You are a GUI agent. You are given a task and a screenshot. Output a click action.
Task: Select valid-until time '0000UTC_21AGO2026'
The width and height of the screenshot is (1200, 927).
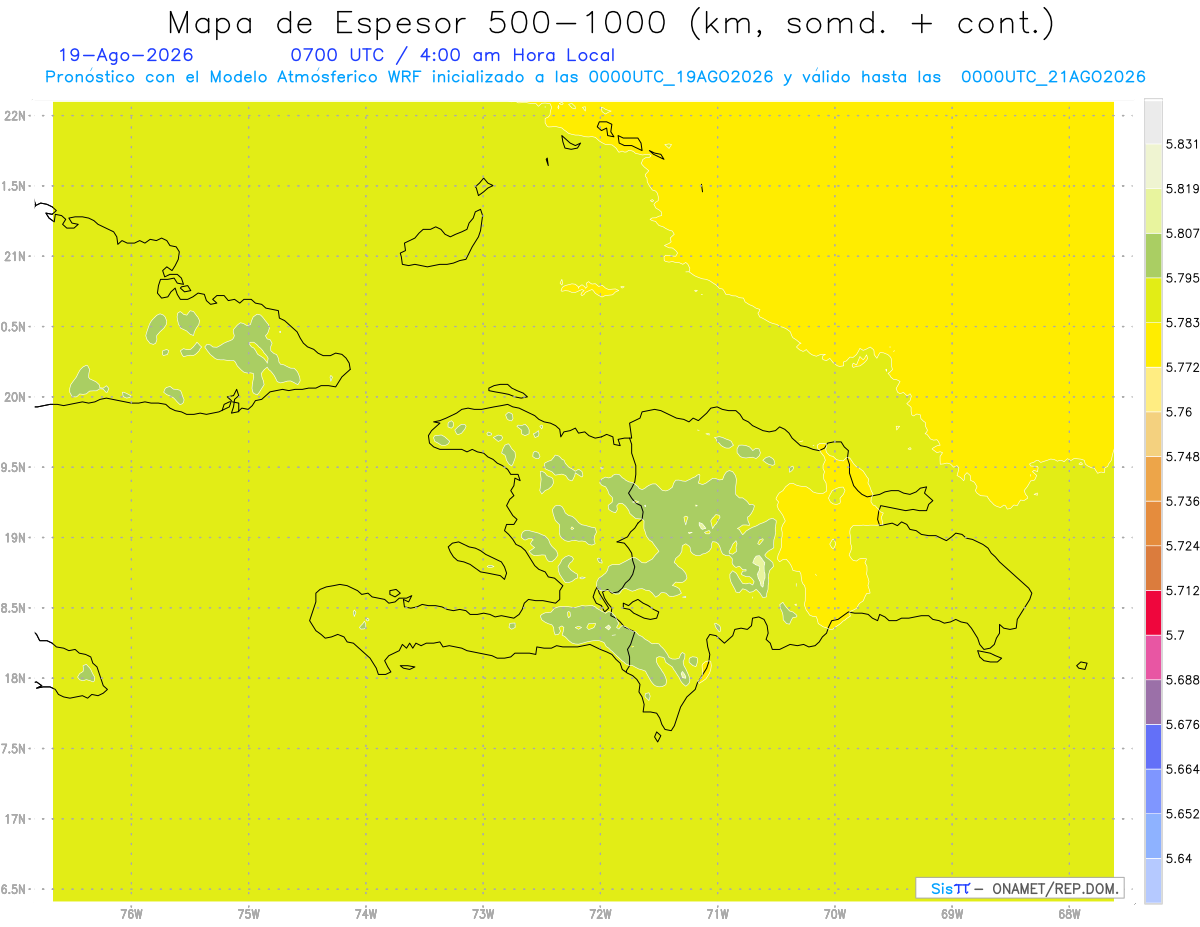pos(1053,77)
